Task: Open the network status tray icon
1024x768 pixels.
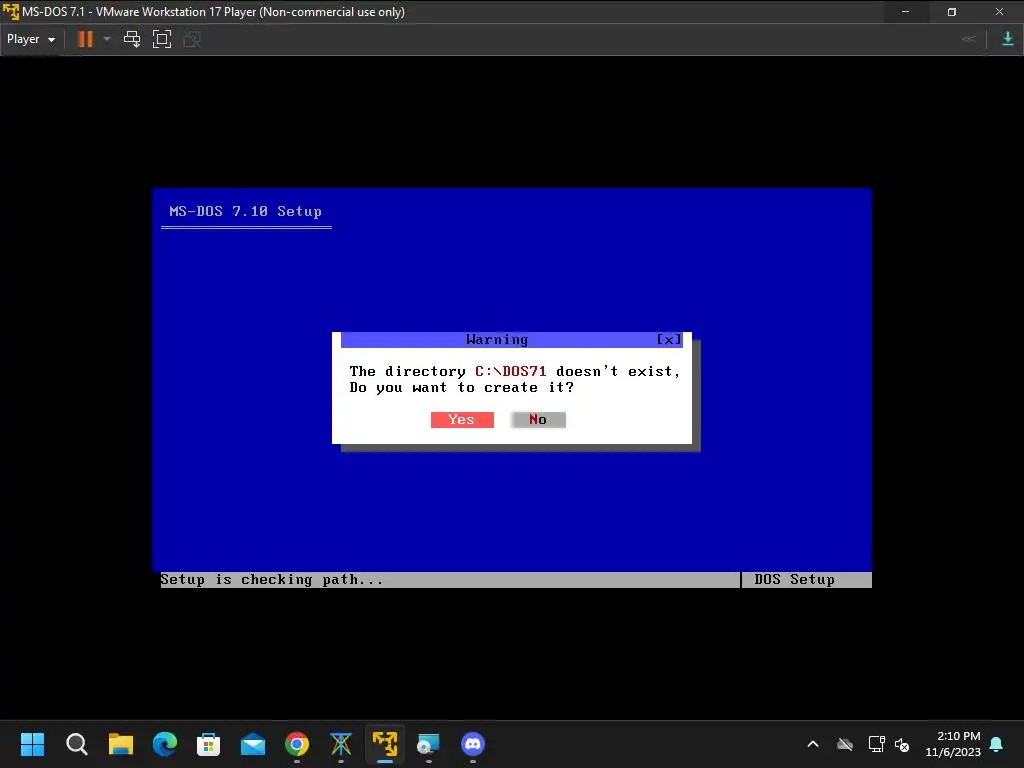Action: tap(876, 744)
